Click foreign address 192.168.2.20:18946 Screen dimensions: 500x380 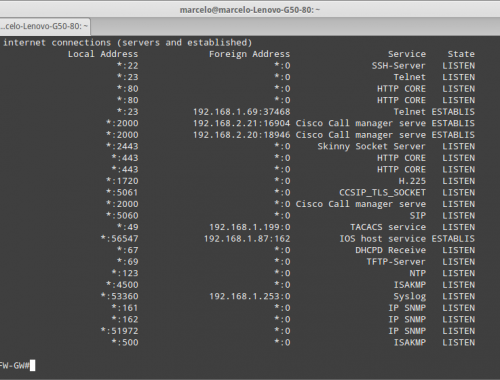point(242,135)
